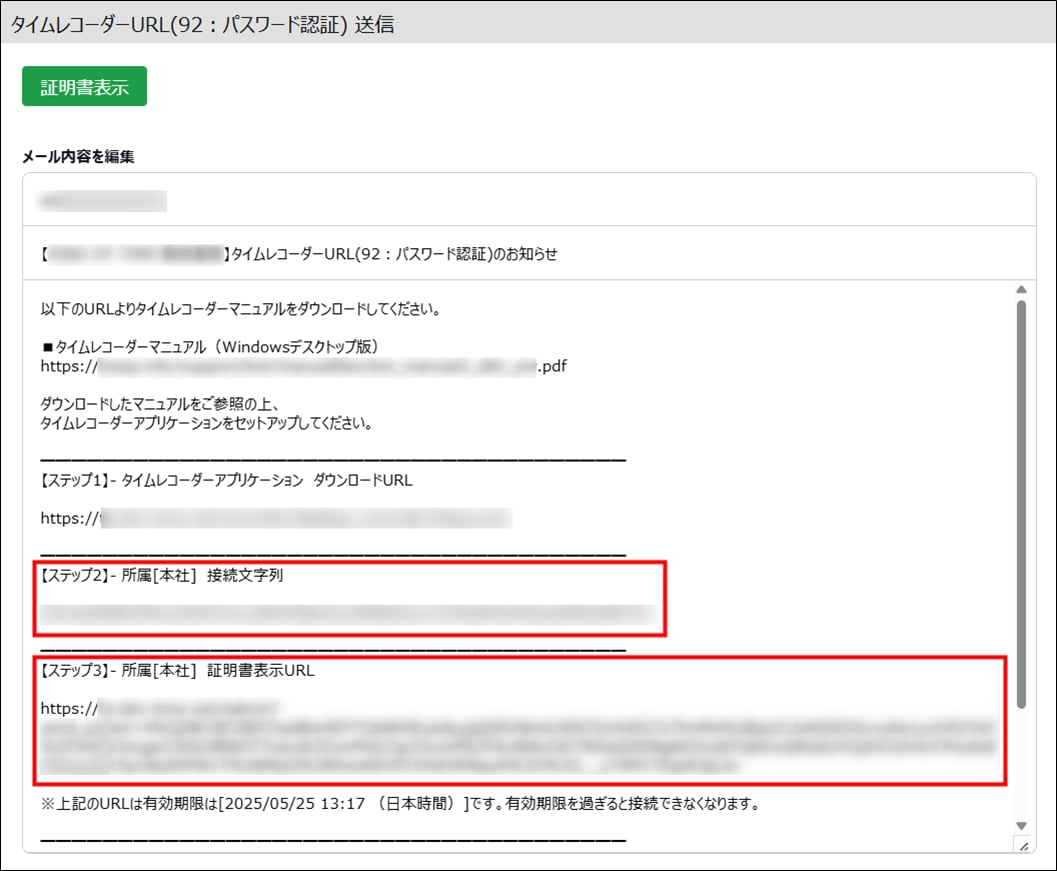This screenshot has height=871, width=1057.
Task: Click the green 証明書表示 button
Action: [84, 87]
